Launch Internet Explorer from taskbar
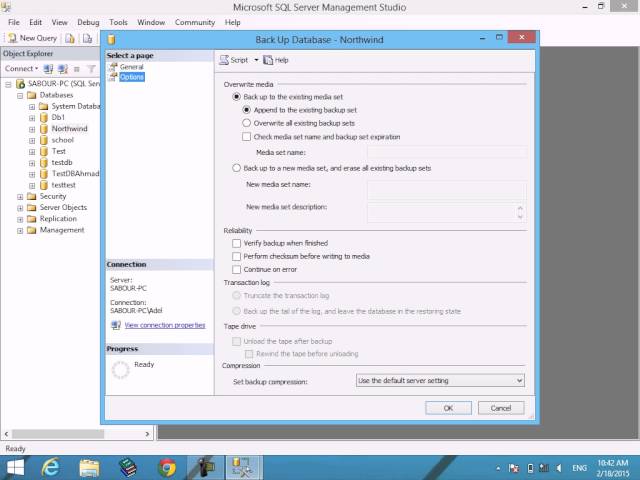This screenshot has height=480, width=640. [x=50, y=468]
